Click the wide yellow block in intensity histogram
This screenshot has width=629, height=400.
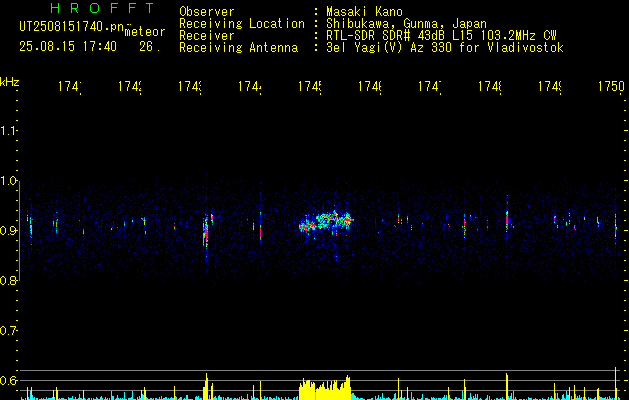click(x=325, y=388)
